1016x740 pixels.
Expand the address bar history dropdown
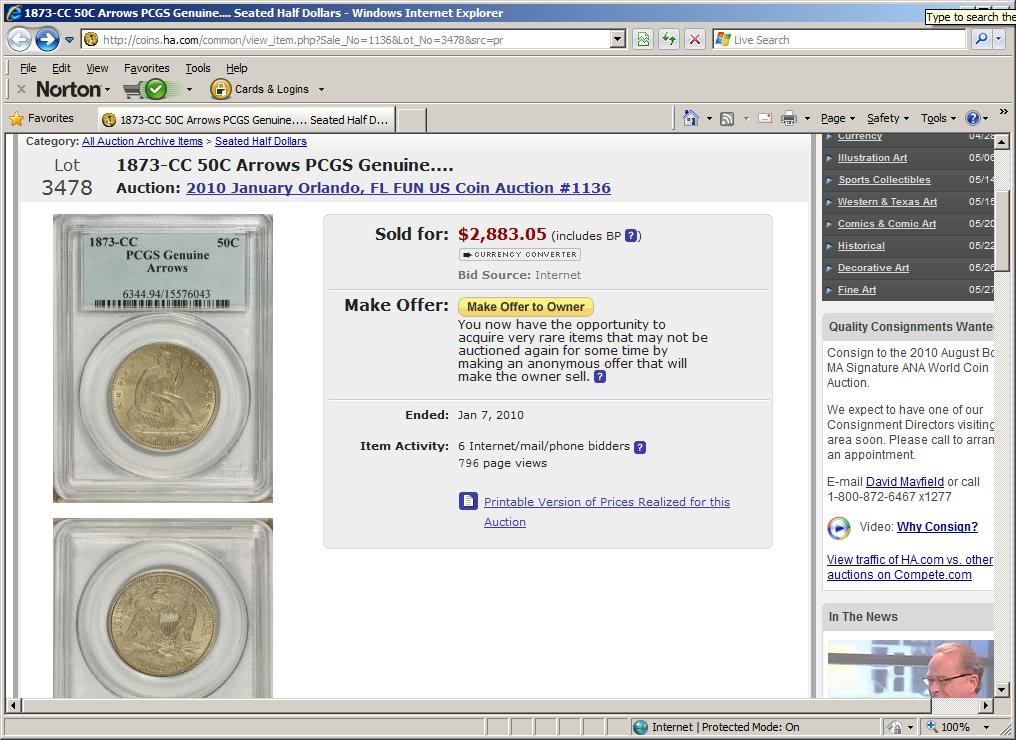[618, 40]
